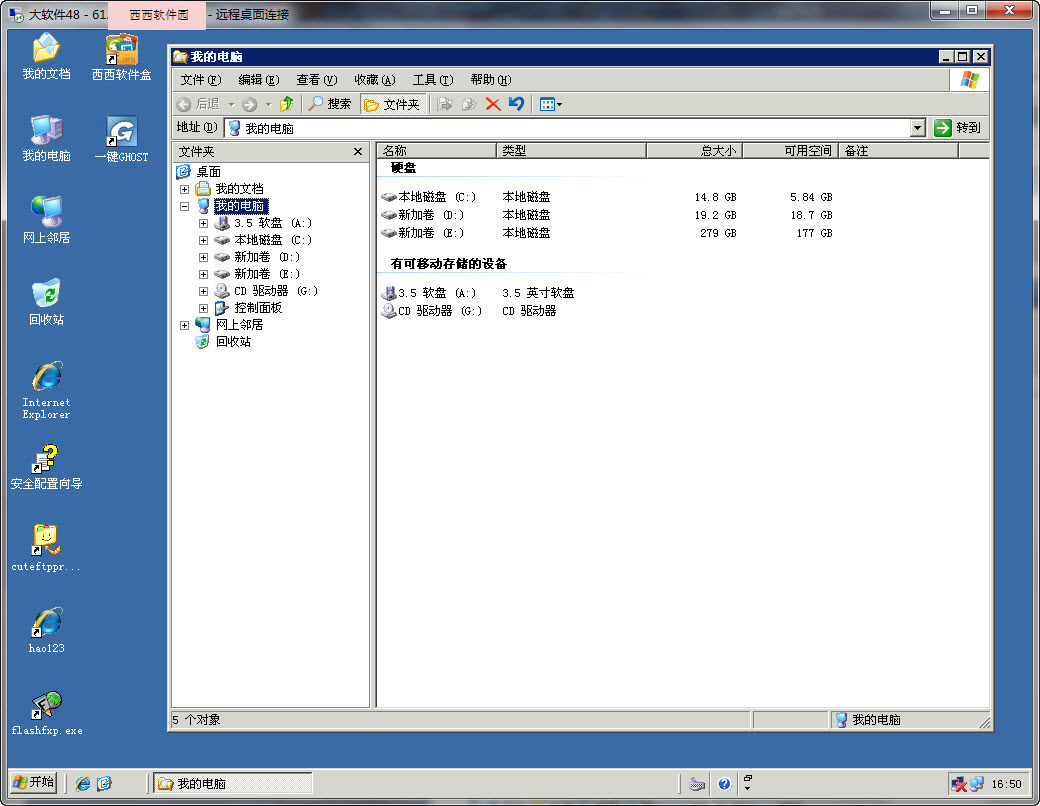Click 一键GHOST desktop icon
1040x806 pixels.
coord(121,140)
